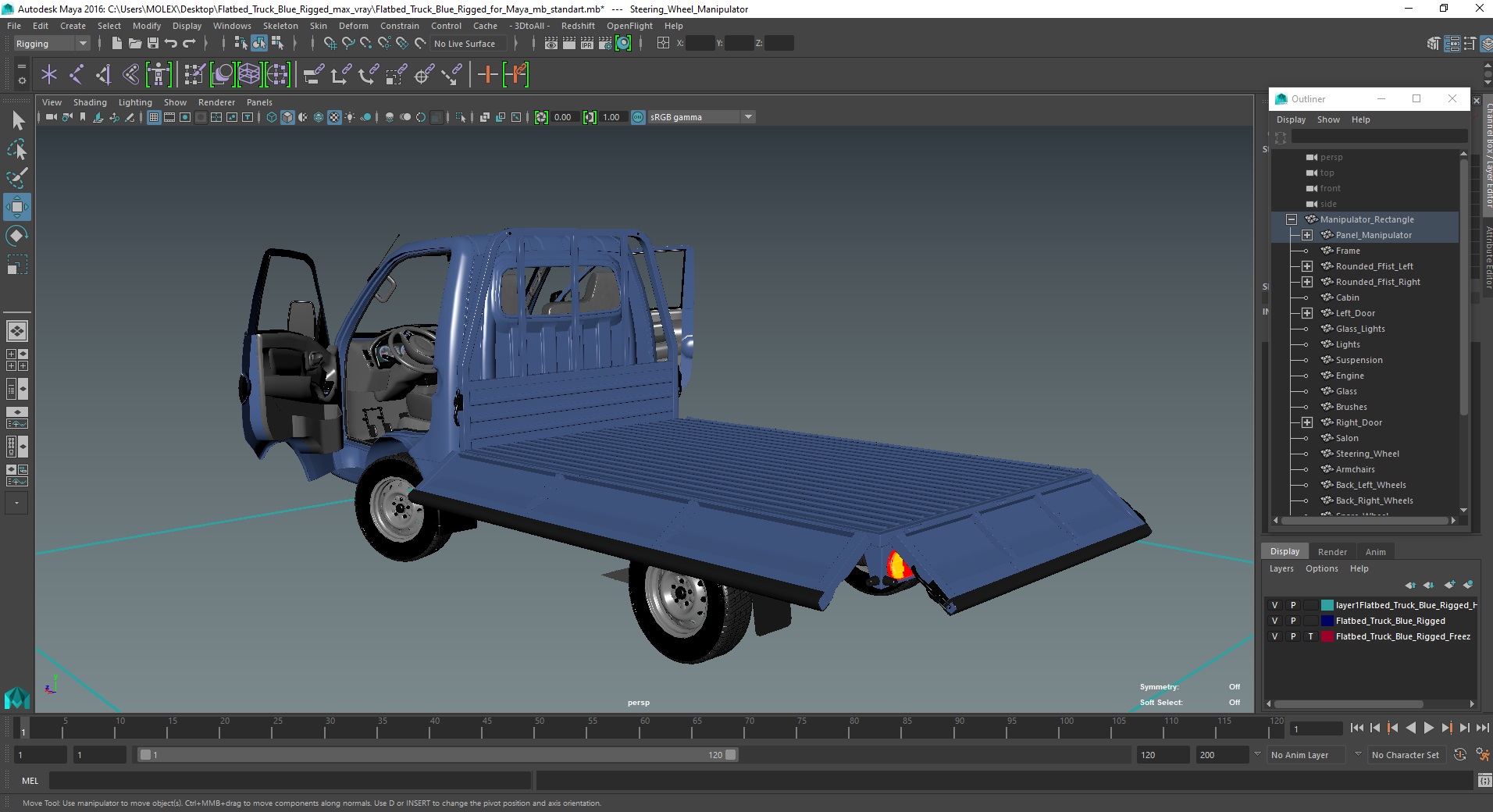Switch to the Anim layer tab
1493x812 pixels.
[1375, 551]
